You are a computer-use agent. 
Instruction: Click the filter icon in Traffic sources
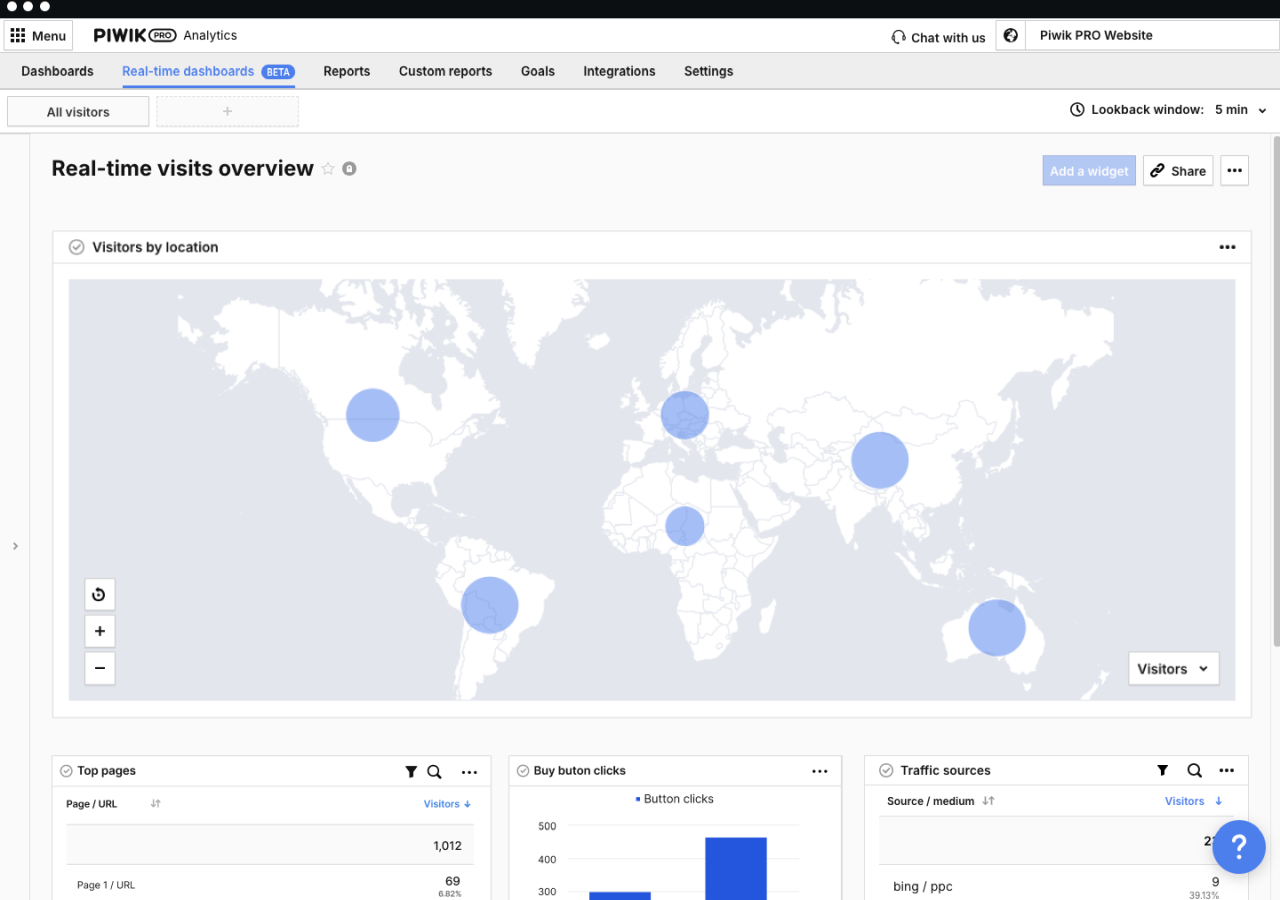(x=1162, y=771)
